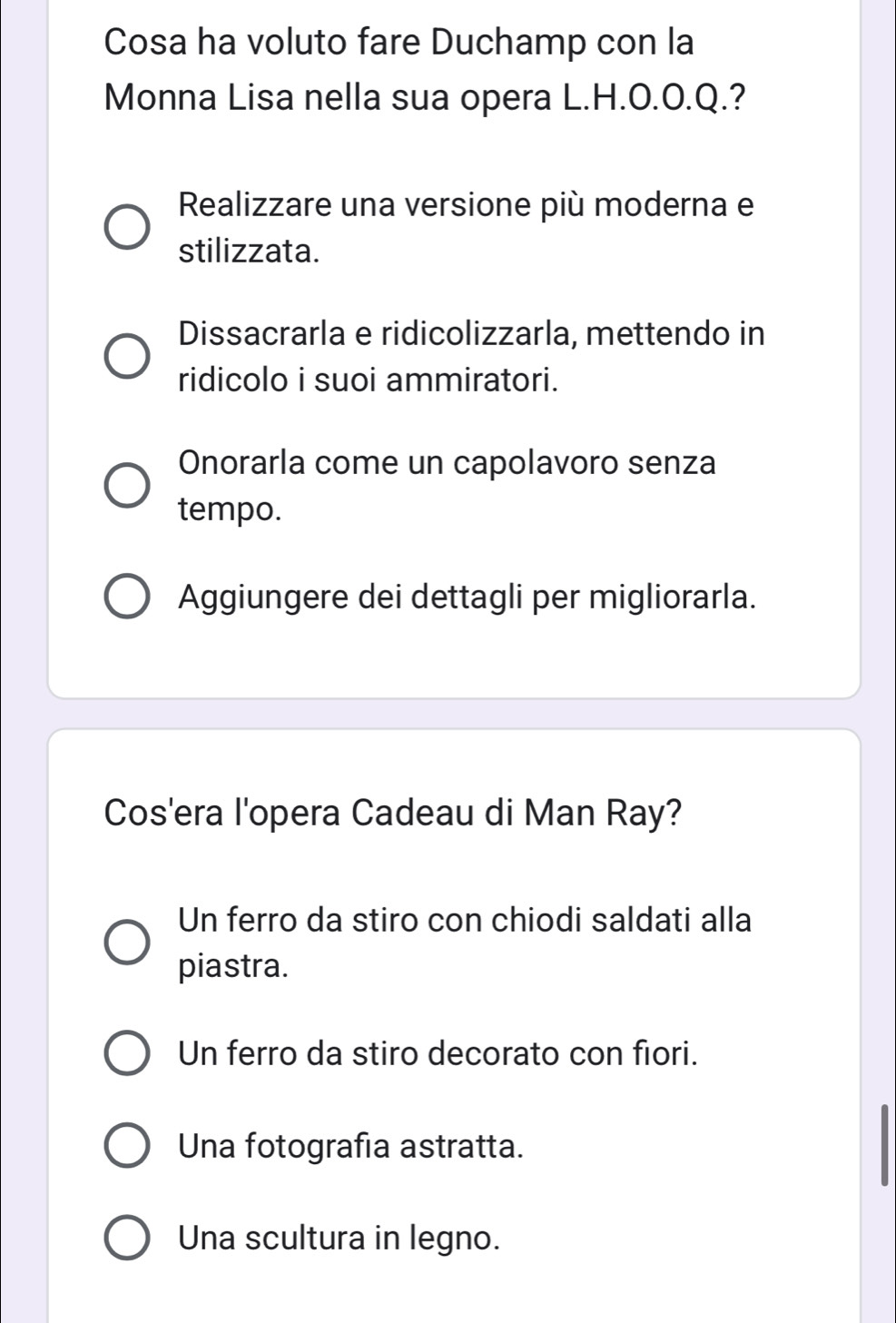Click answer text 'Dissacrarla e ridicolizzarla, mettendo in ridicolo'
Image resolution: width=896 pixels, height=1323 pixels.
[472, 357]
